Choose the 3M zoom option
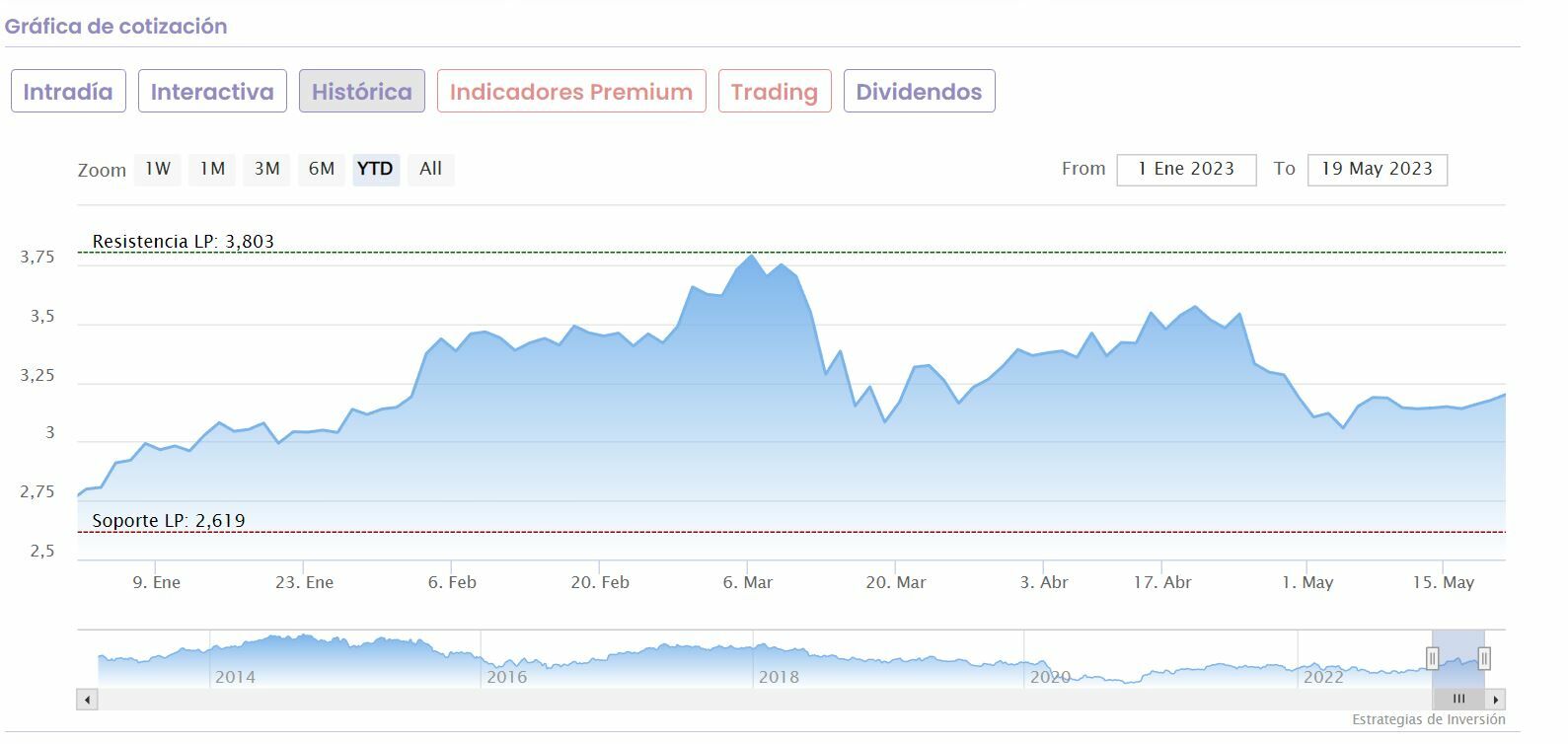This screenshot has height=744, width=1568. point(266,169)
